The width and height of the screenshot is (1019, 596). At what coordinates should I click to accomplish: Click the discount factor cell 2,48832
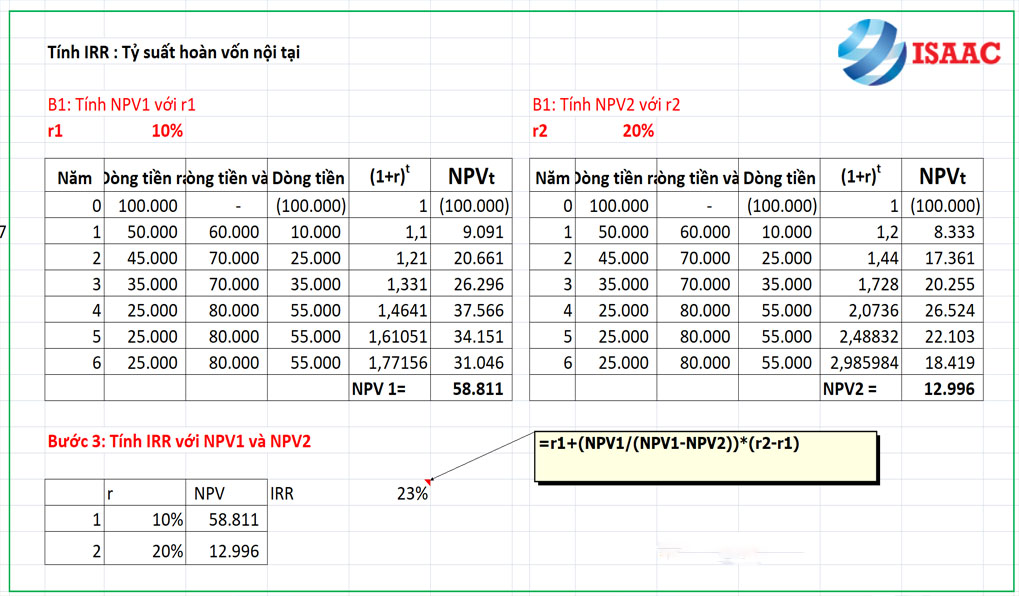pos(861,336)
